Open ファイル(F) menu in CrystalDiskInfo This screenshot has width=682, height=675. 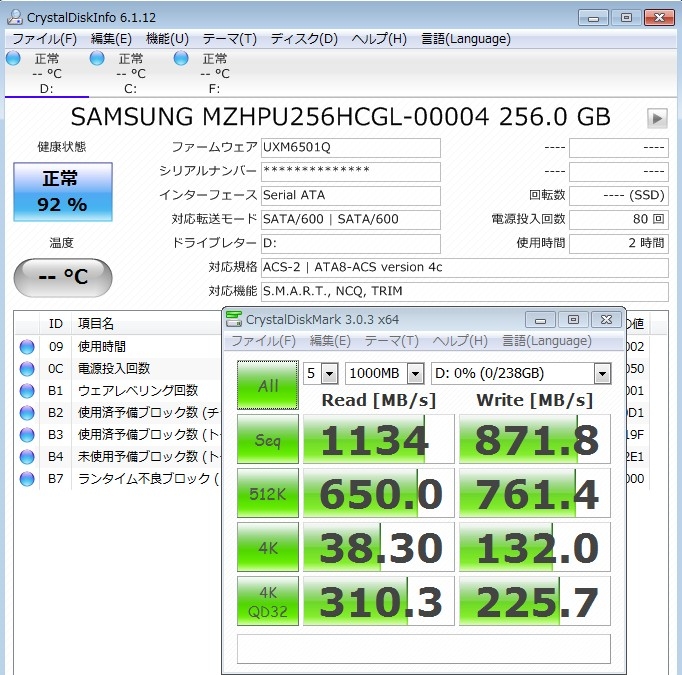(x=44, y=39)
